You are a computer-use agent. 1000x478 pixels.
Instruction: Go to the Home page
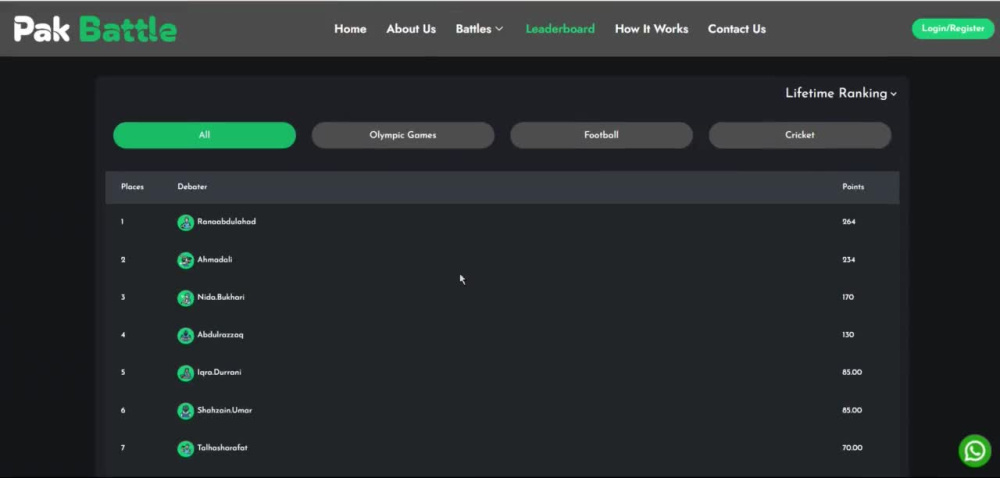point(350,29)
